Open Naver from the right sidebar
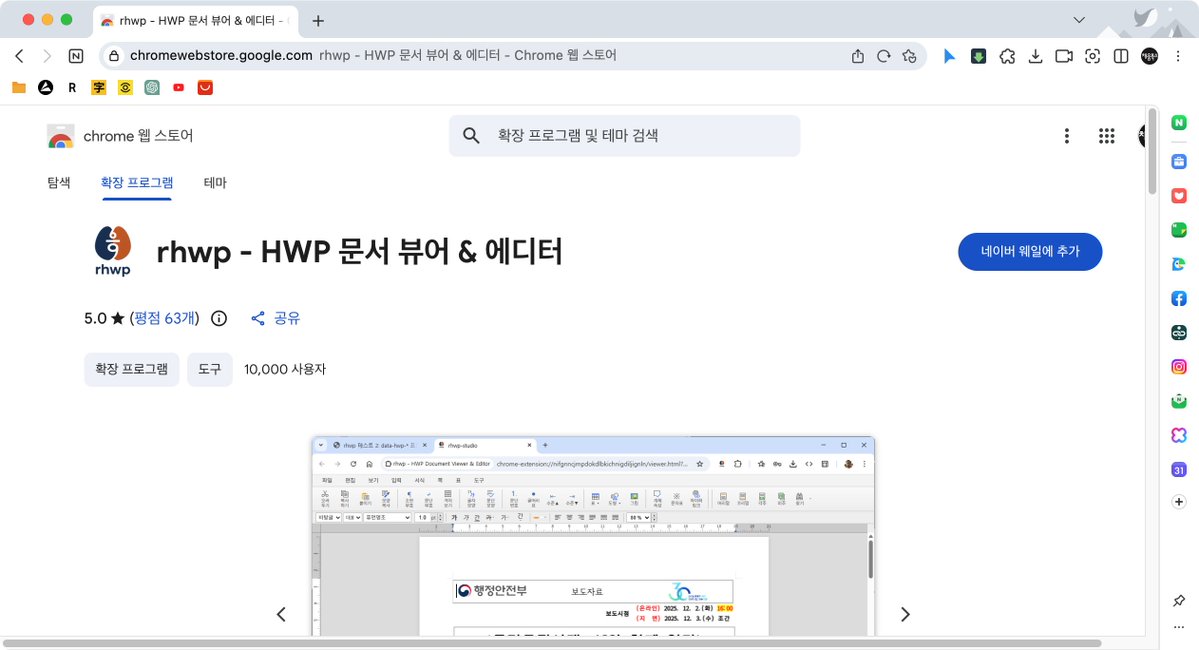Image resolution: width=1199 pixels, height=650 pixels. click(x=1178, y=121)
